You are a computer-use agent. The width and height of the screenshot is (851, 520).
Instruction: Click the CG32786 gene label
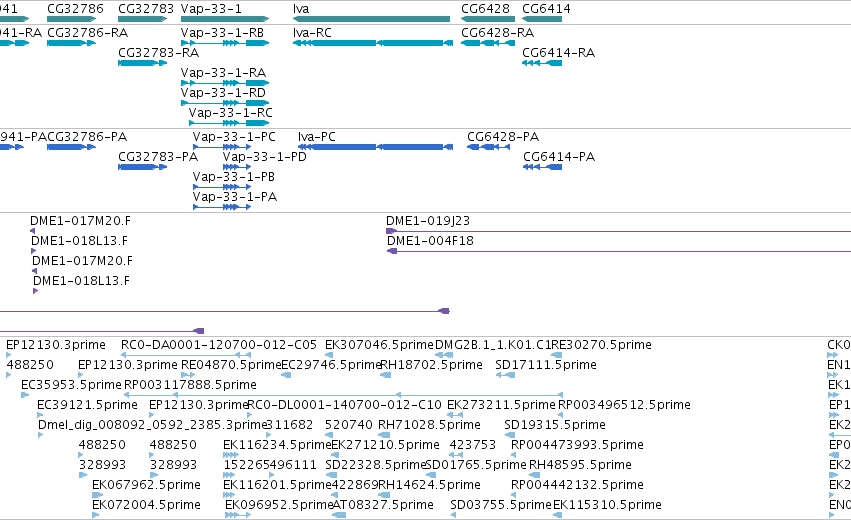pos(75,9)
